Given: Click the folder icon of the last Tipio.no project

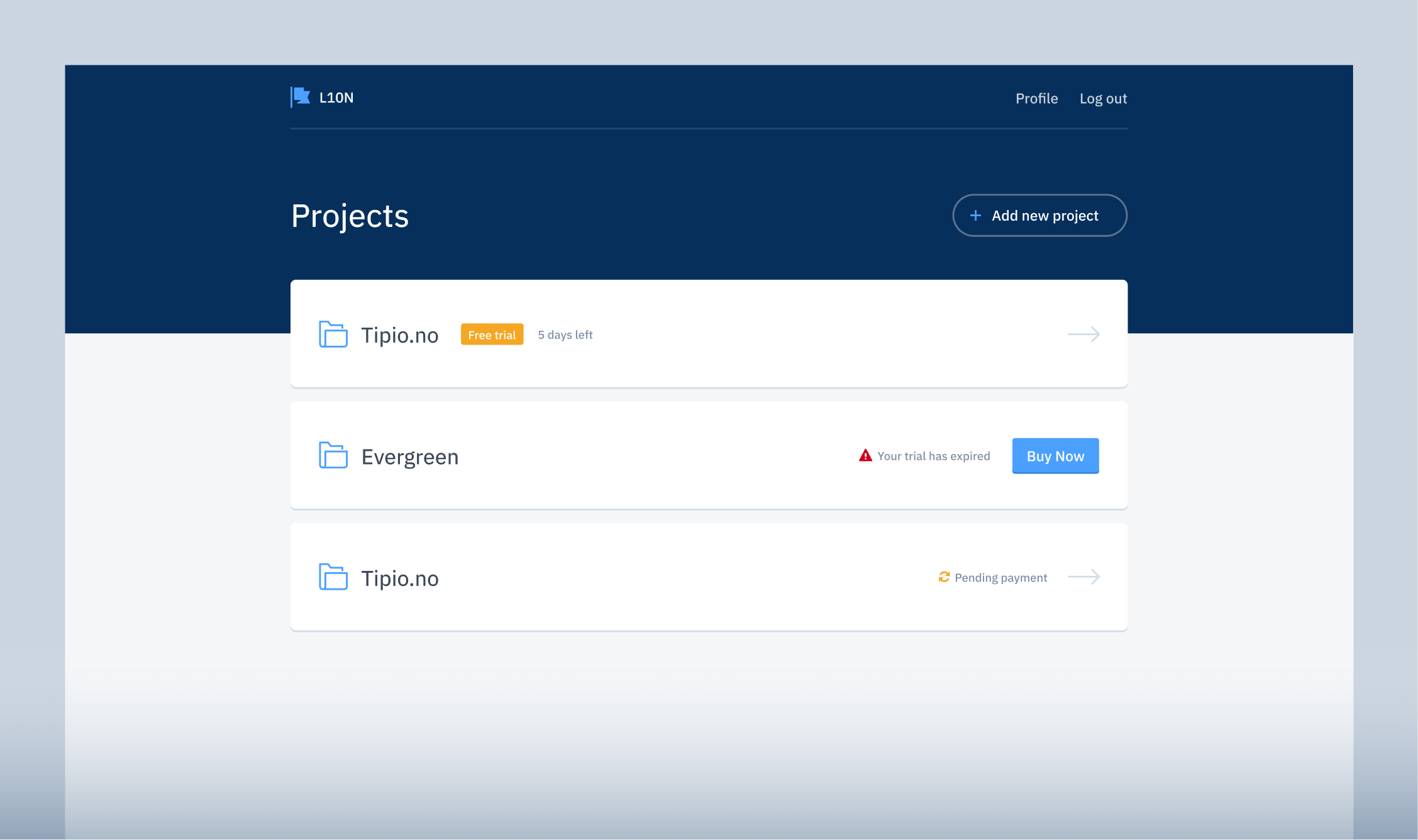Looking at the screenshot, I should click(333, 577).
